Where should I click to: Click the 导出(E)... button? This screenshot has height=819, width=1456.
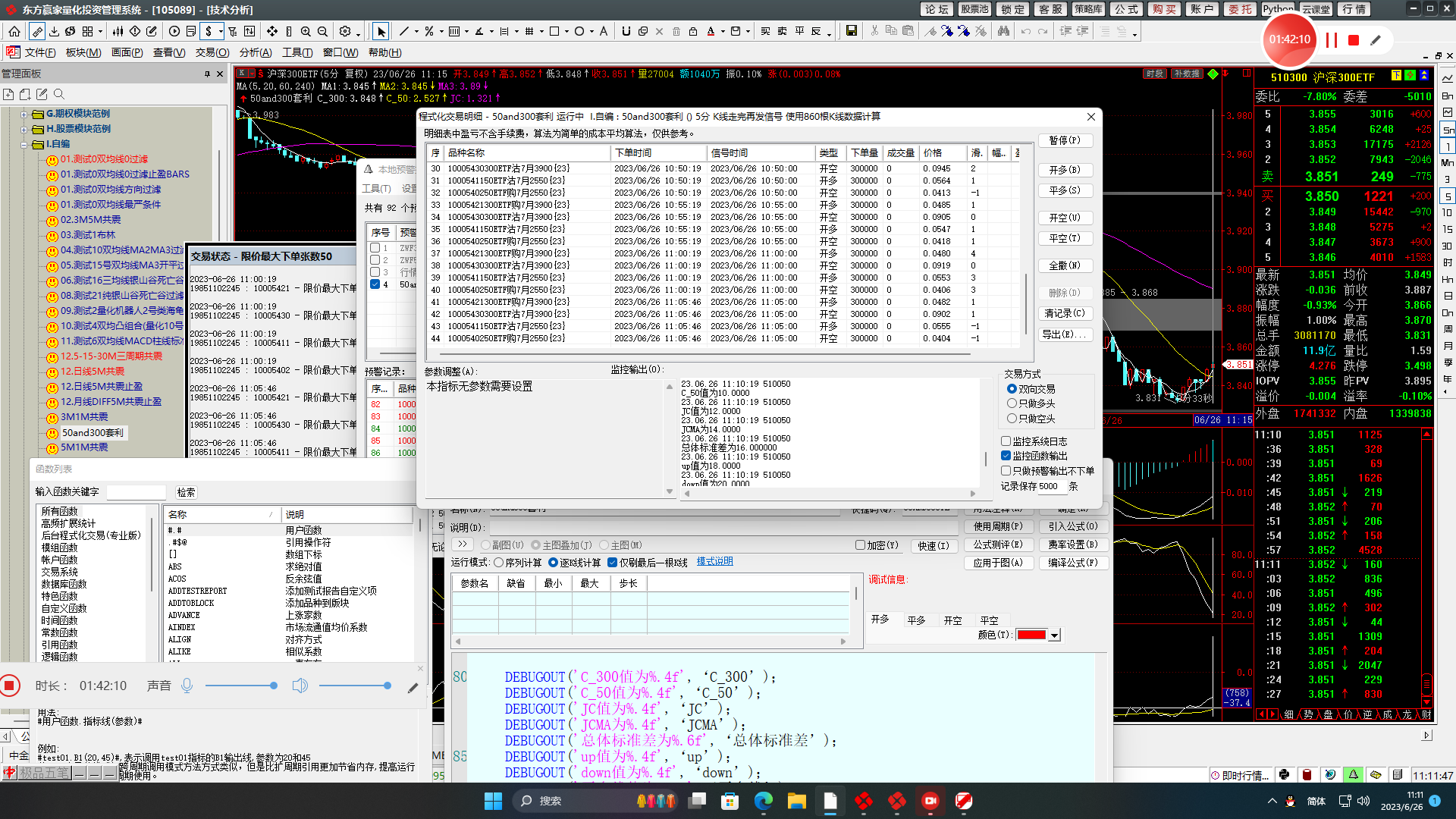(1065, 334)
